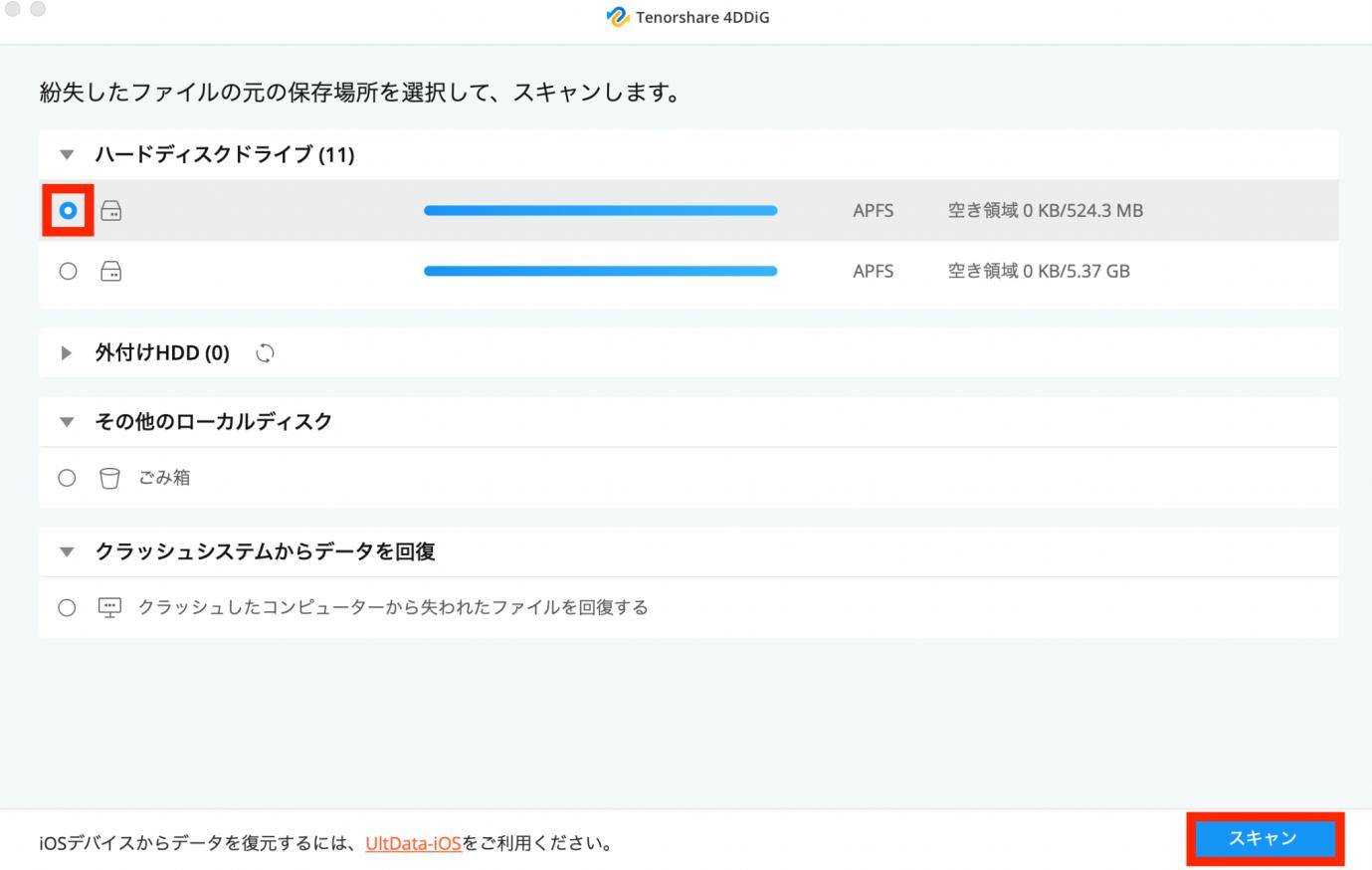Image resolution: width=1372 pixels, height=870 pixels.
Task: Choose the ごみ箱 radio button
Action: (x=67, y=478)
